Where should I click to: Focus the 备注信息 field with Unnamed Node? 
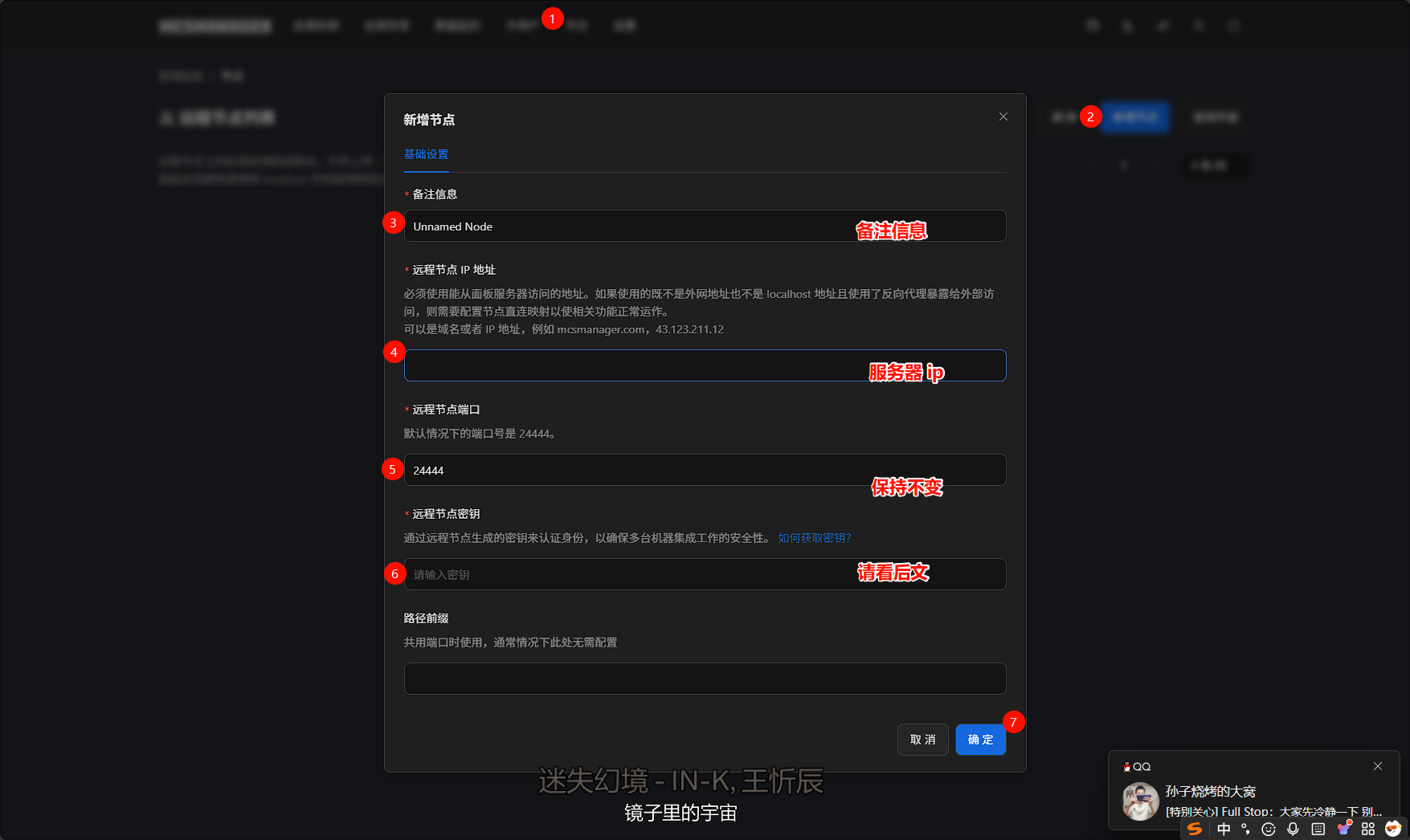pyautogui.click(x=705, y=226)
